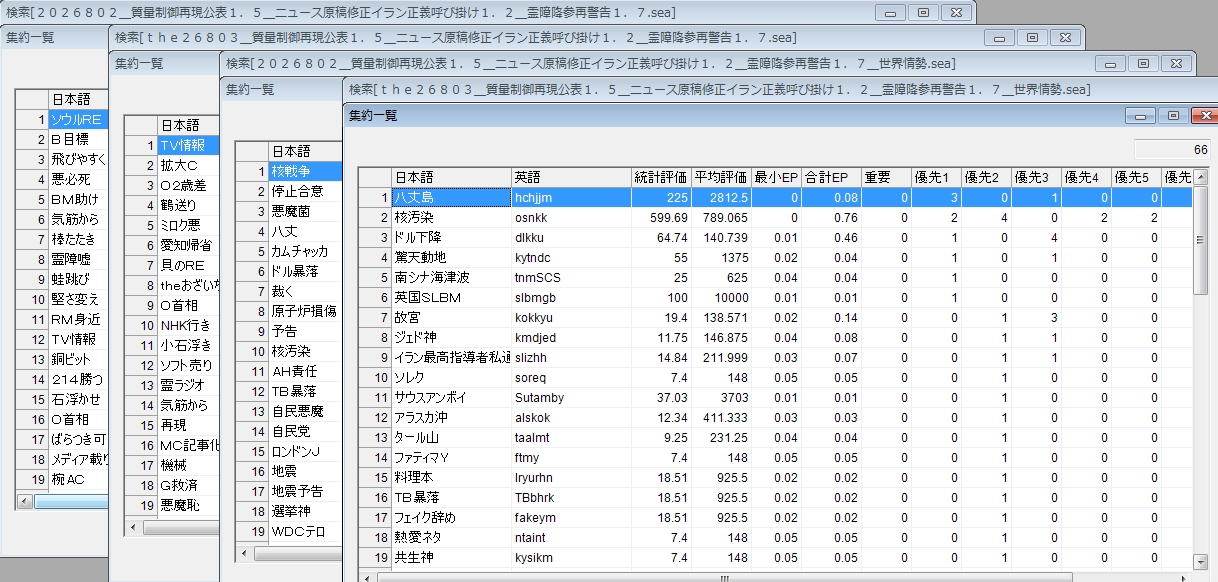Select NHK行き in the the26803 1.7.sea window
The height and width of the screenshot is (582, 1218).
[x=188, y=325]
